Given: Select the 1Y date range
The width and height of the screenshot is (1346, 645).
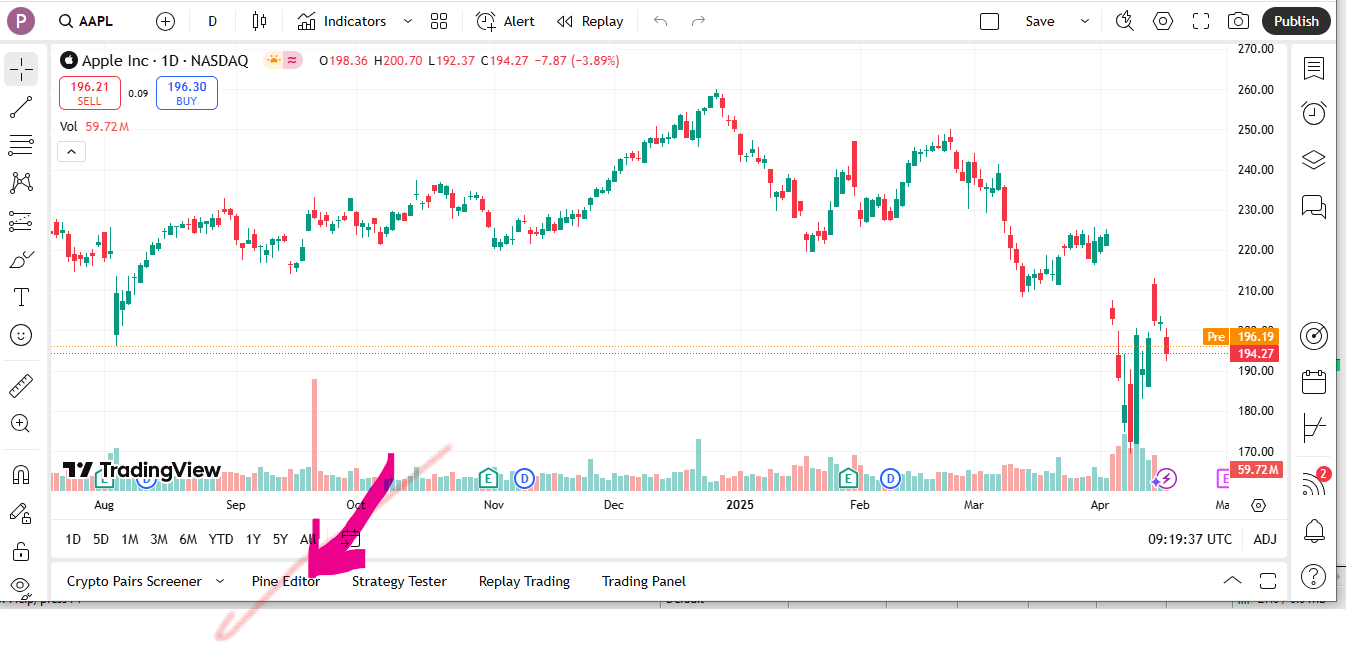Looking at the screenshot, I should pos(253,539).
